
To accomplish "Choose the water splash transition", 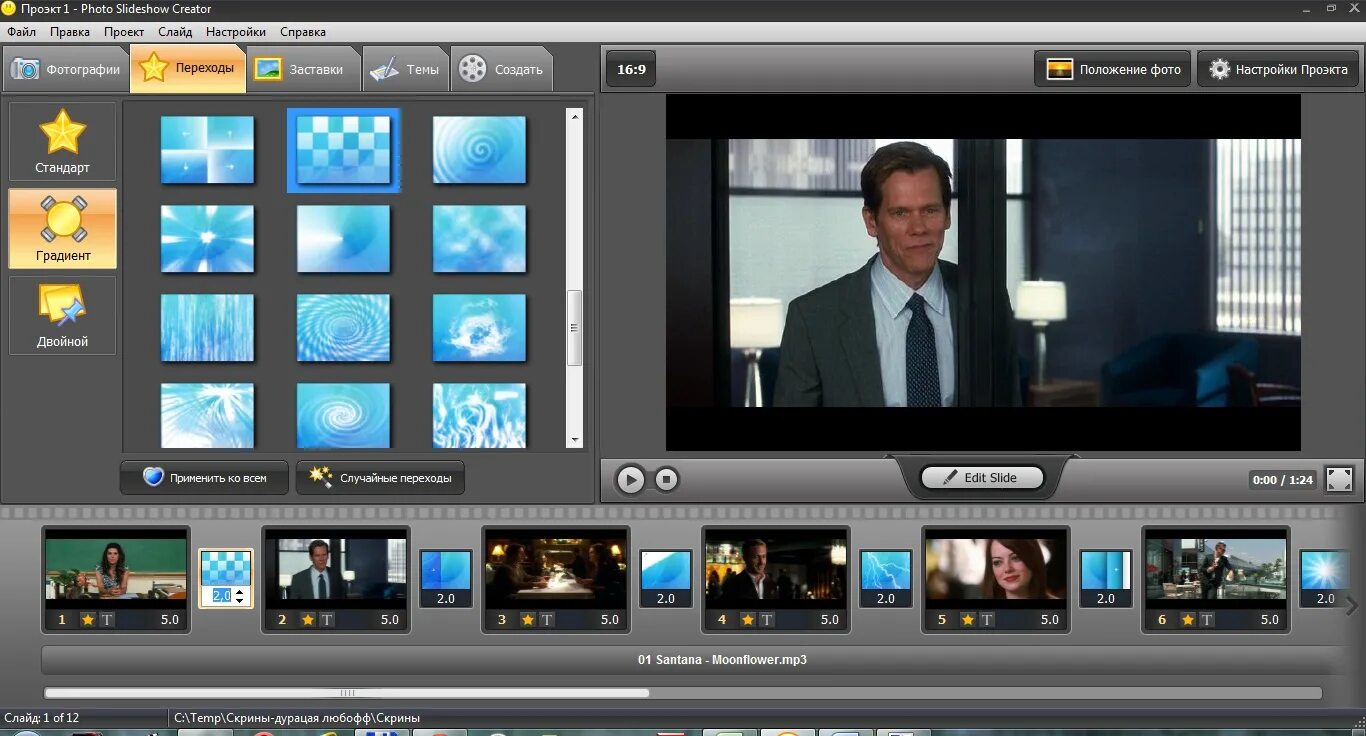I will (x=479, y=328).
